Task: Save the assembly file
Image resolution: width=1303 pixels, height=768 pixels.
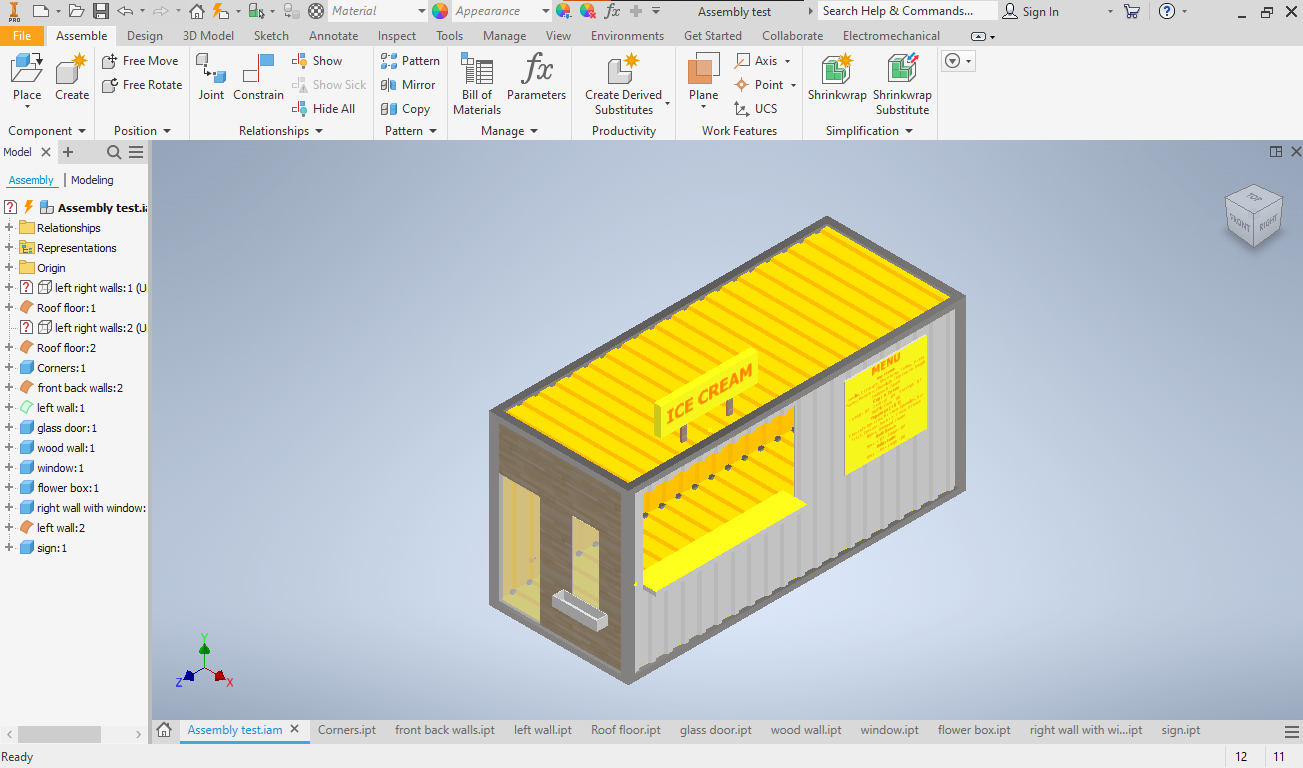Action: click(101, 11)
